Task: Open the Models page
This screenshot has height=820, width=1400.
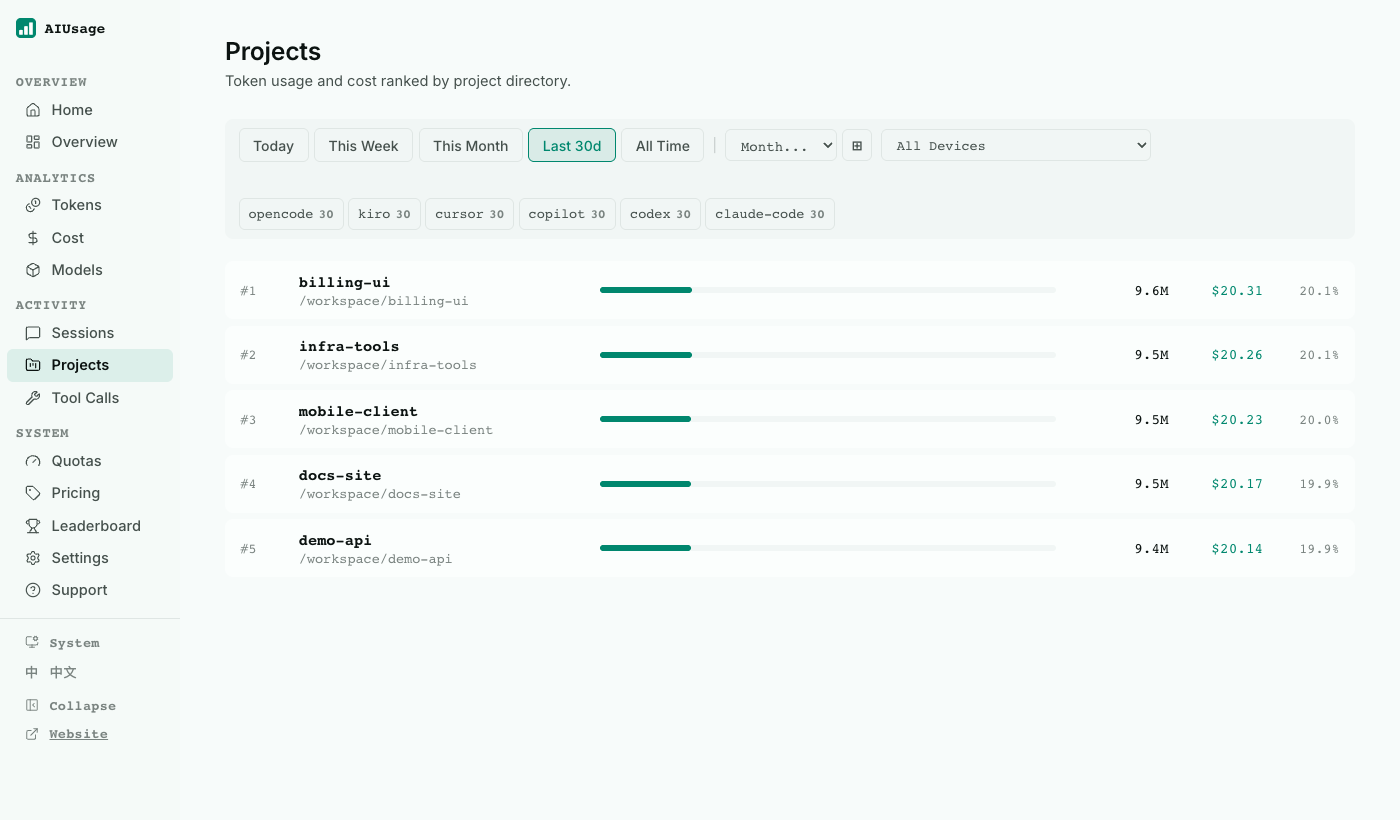Action: [90, 270]
